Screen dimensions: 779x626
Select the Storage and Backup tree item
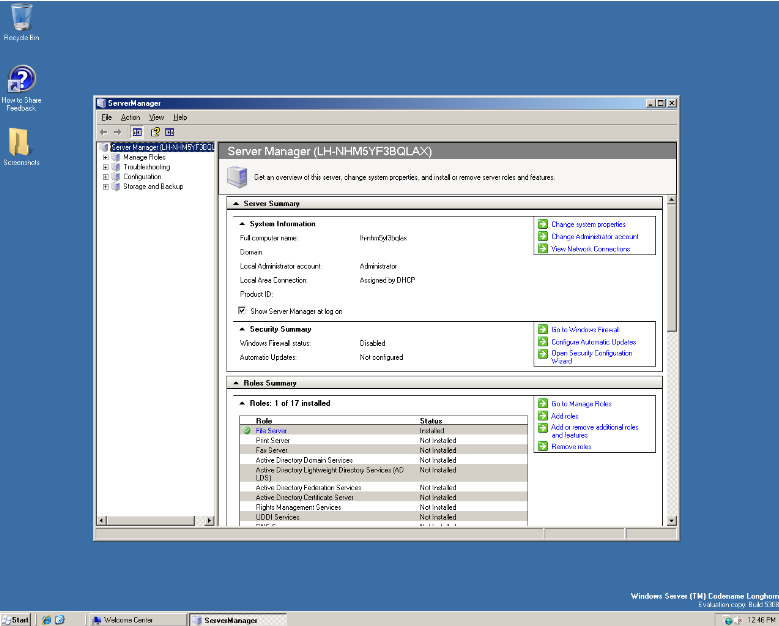pos(153,187)
